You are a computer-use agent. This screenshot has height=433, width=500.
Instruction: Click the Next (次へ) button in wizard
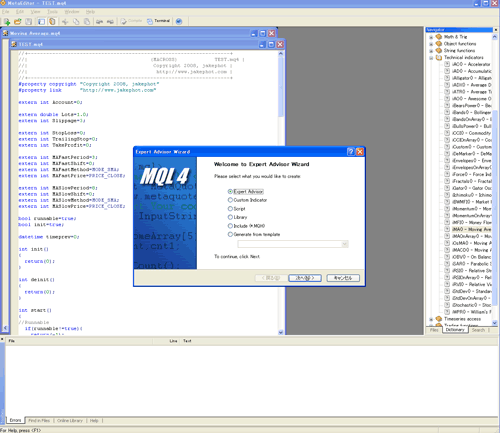[305, 278]
